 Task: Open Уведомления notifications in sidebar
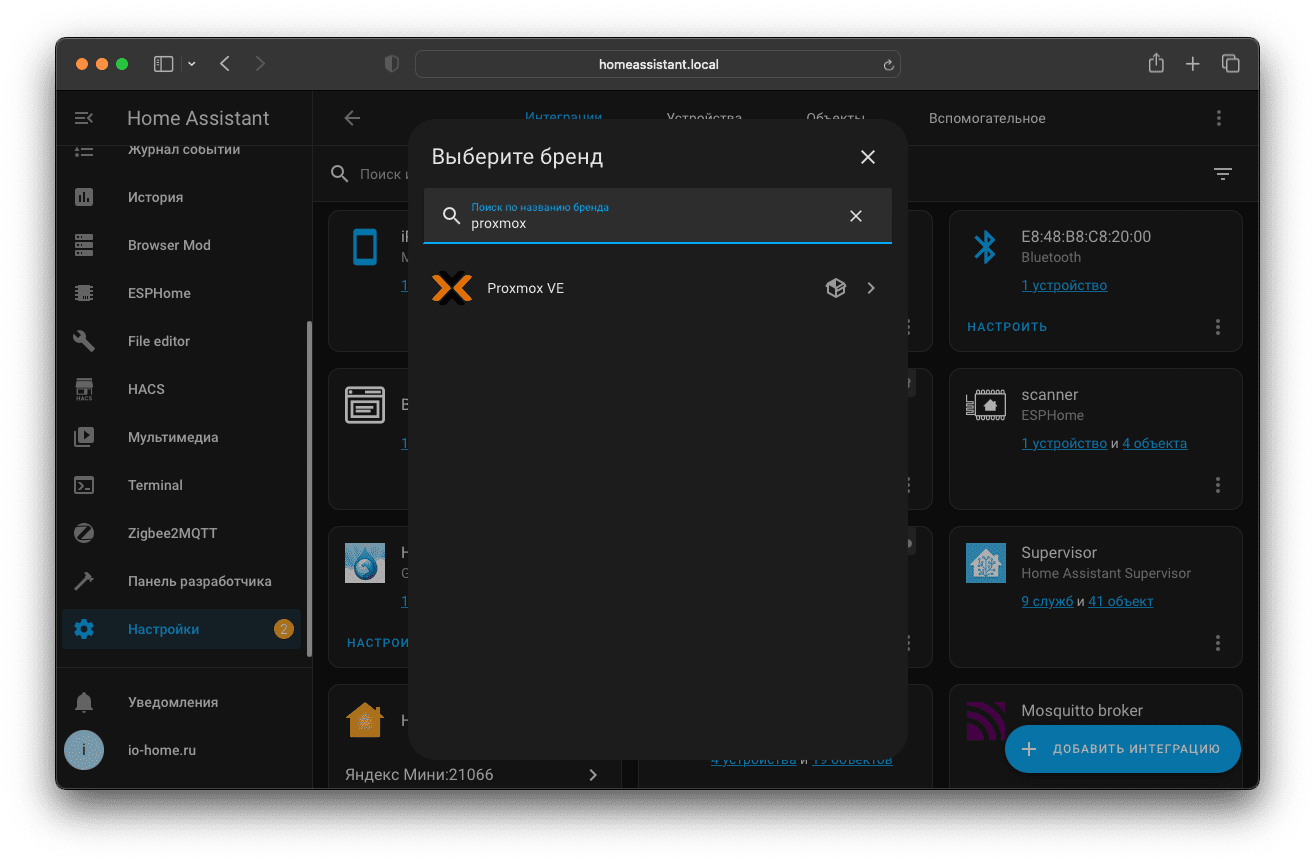click(x=173, y=702)
